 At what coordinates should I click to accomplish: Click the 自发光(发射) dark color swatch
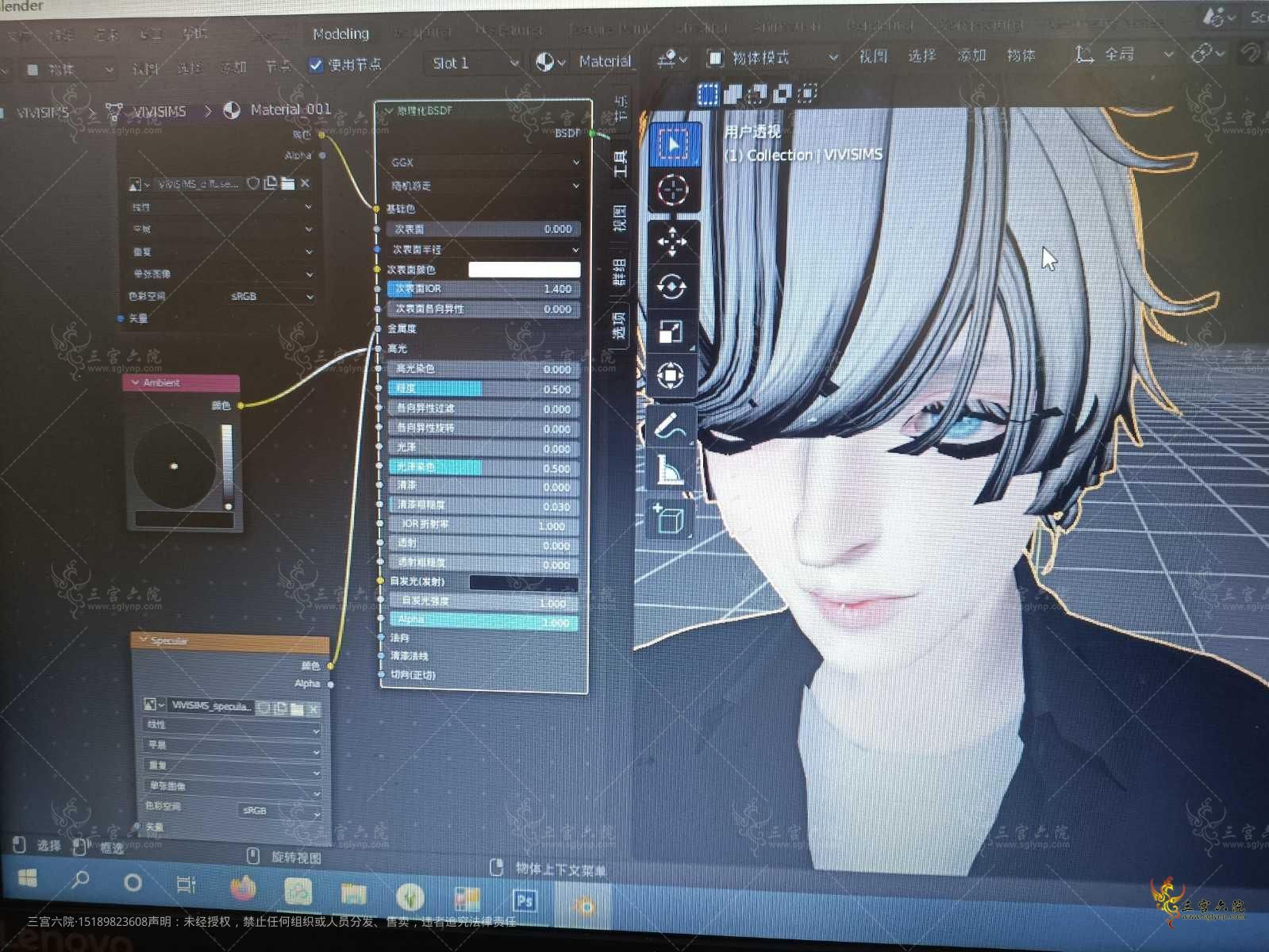[524, 583]
